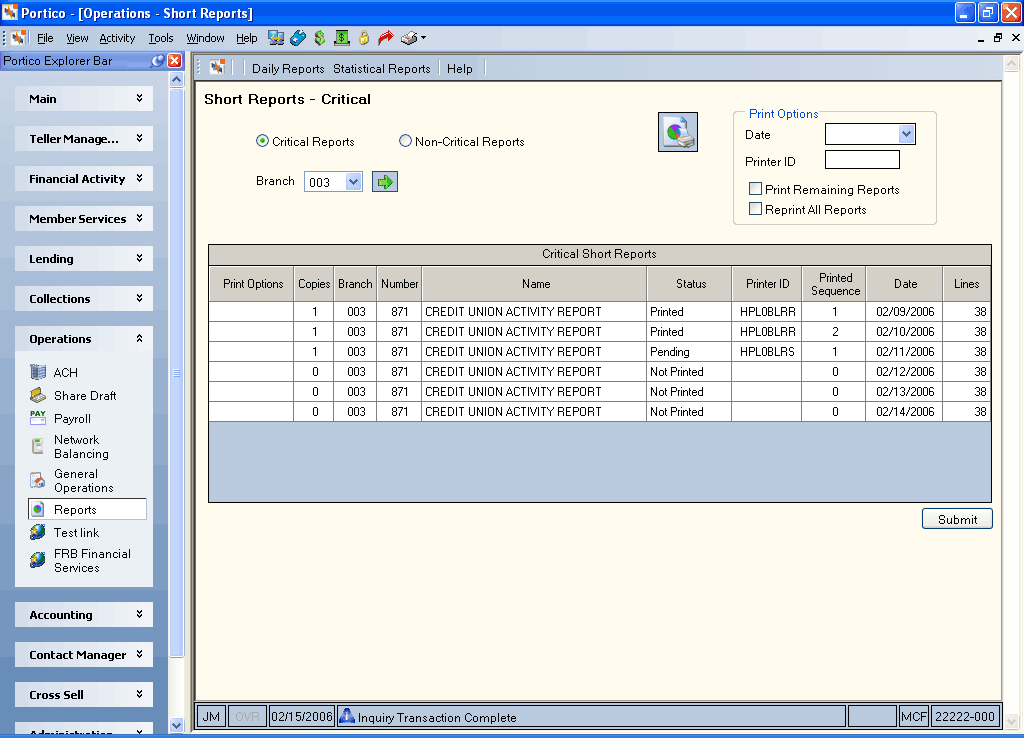This screenshot has width=1024, height=738.
Task: Open the Branch dropdown showing 003
Action: [x=353, y=182]
